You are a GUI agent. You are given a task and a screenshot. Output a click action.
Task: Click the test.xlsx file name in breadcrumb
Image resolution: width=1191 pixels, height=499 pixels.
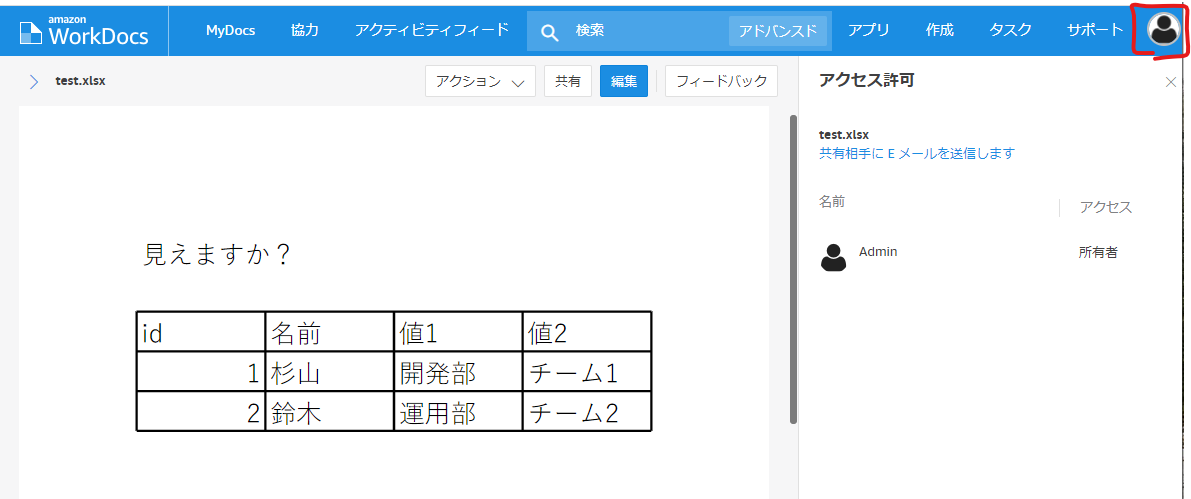[81, 81]
